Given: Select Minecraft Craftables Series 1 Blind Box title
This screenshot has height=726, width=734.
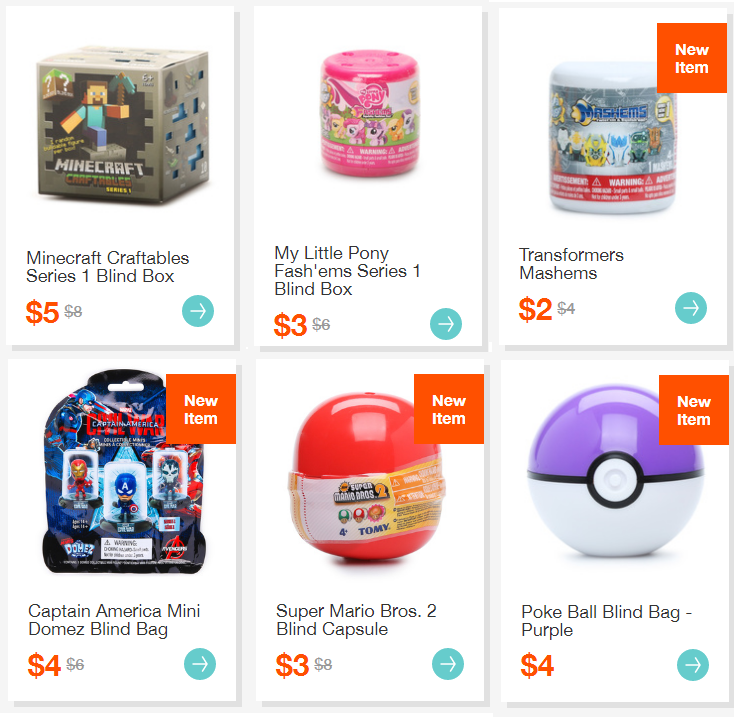Looking at the screenshot, I should [x=108, y=267].
